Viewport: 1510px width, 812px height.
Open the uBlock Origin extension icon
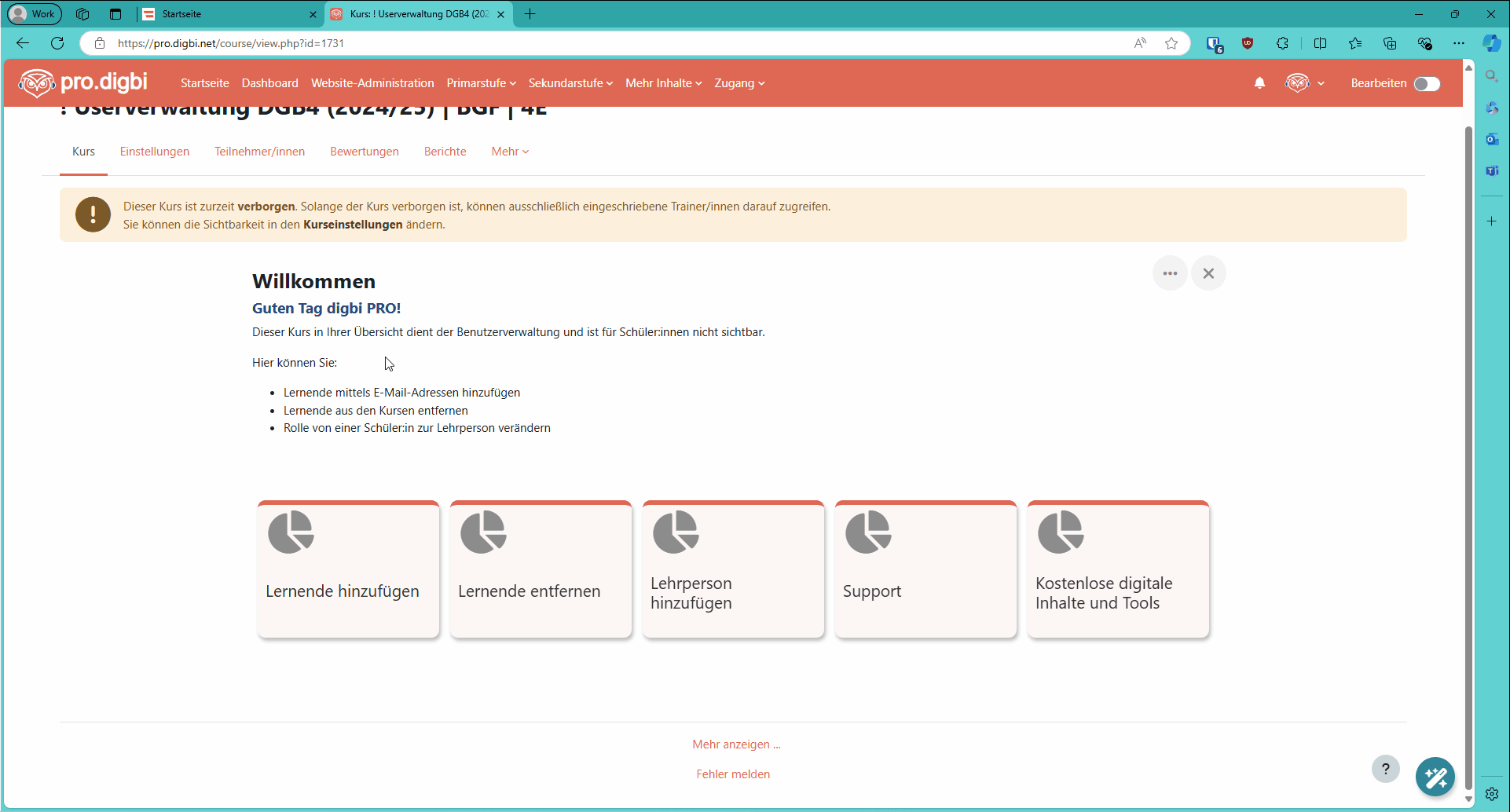tap(1248, 43)
